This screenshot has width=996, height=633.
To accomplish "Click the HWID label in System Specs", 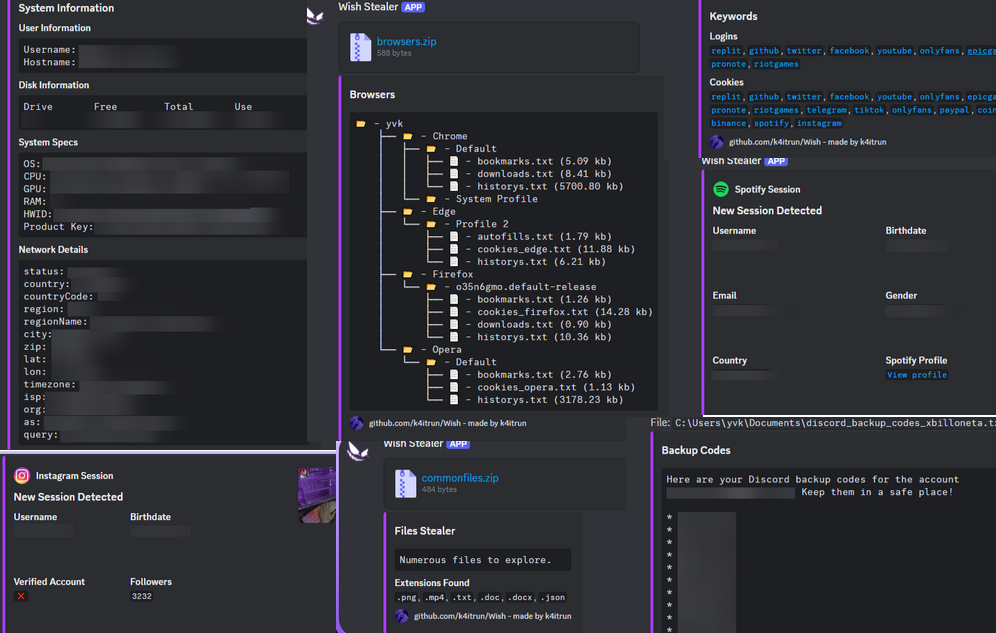I will 38,214.
